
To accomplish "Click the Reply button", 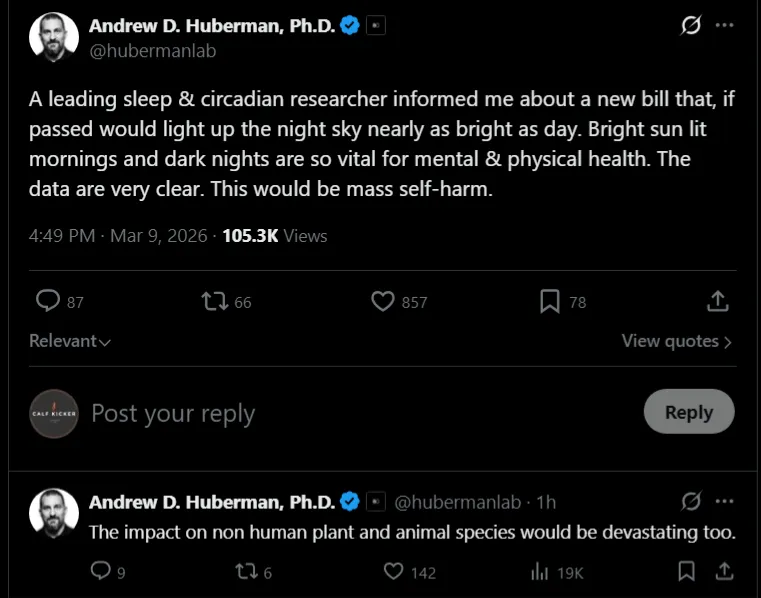I will pos(688,412).
